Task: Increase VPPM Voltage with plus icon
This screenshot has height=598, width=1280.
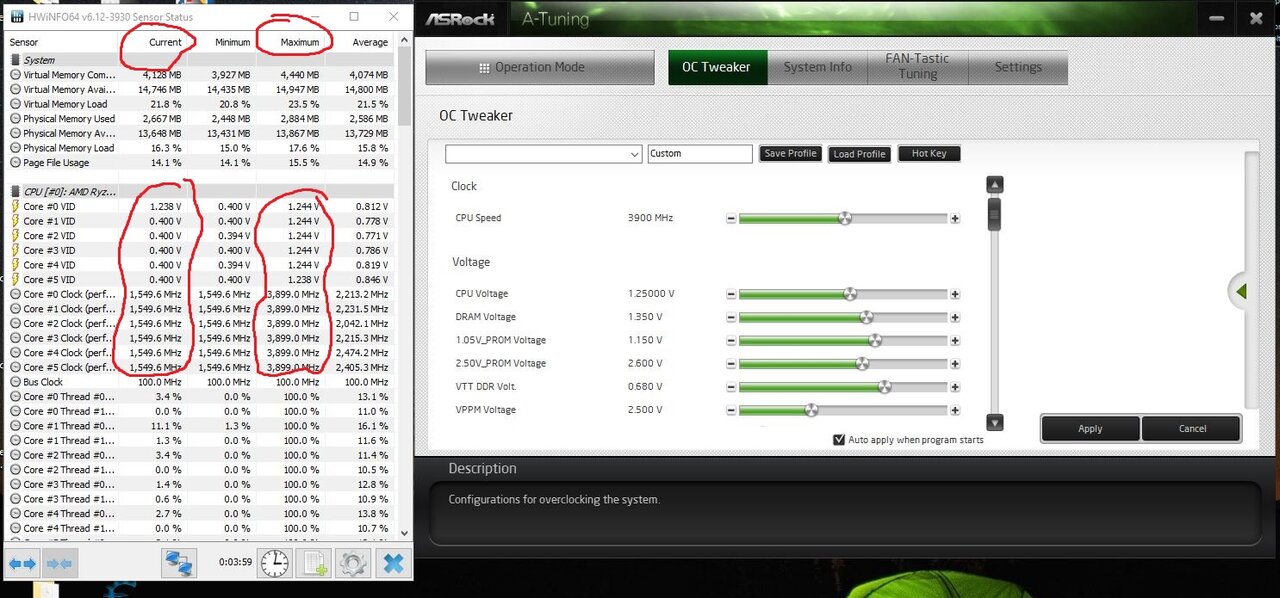Action: point(955,410)
